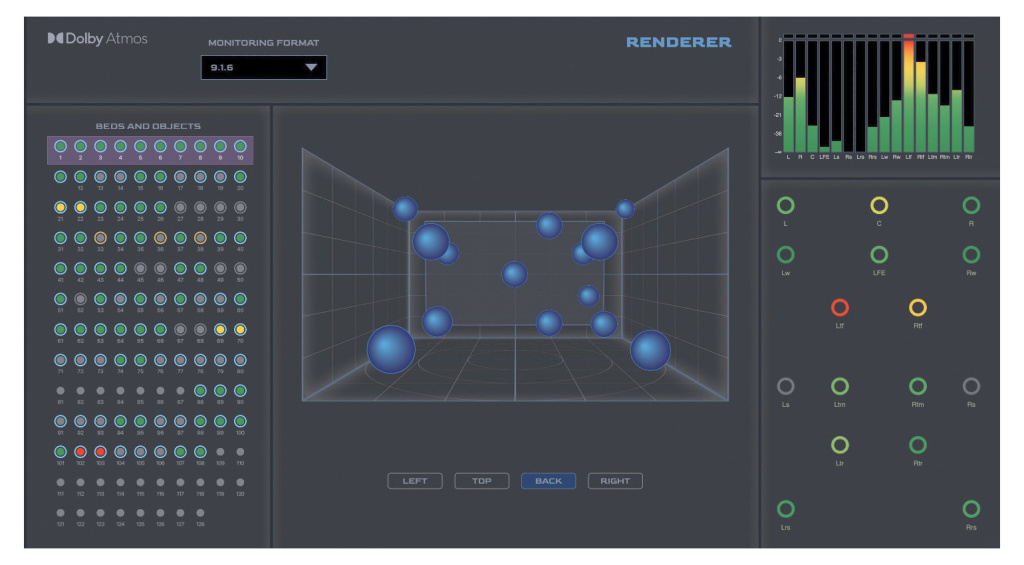Screen dimensions: 1024x565
Task: Click the MONITORING FORMAT label
Action: pyautogui.click(x=264, y=42)
